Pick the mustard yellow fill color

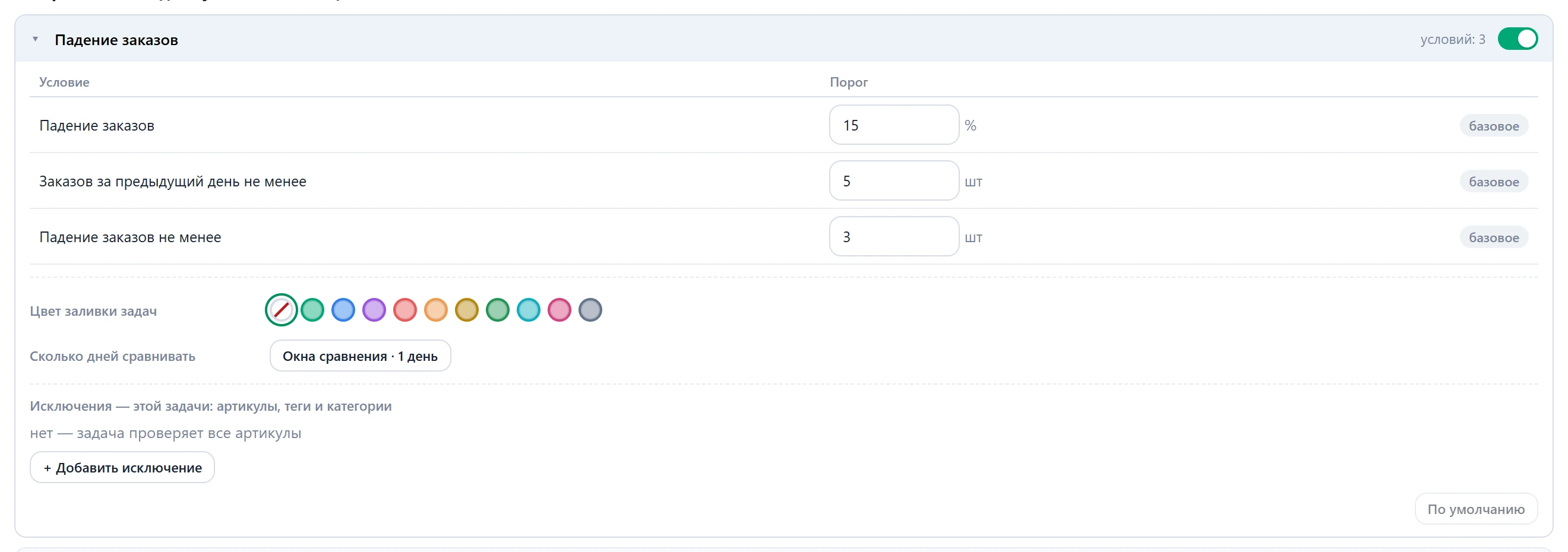467,310
